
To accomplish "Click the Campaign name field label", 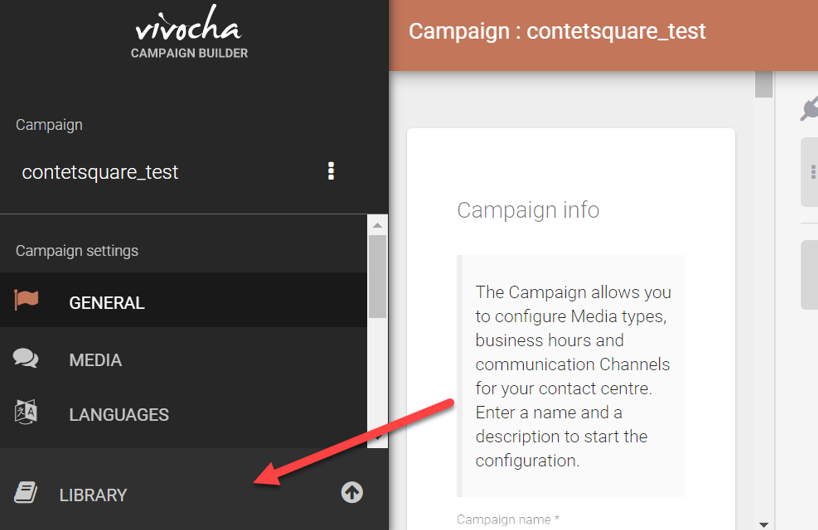I will click(x=508, y=519).
